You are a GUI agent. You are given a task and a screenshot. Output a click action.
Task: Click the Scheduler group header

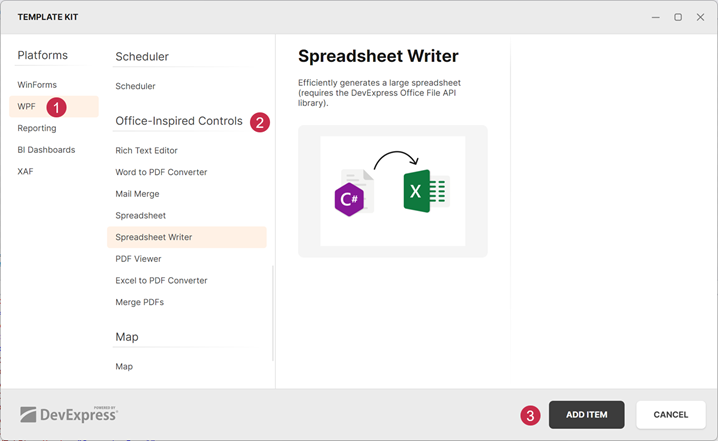[142, 57]
